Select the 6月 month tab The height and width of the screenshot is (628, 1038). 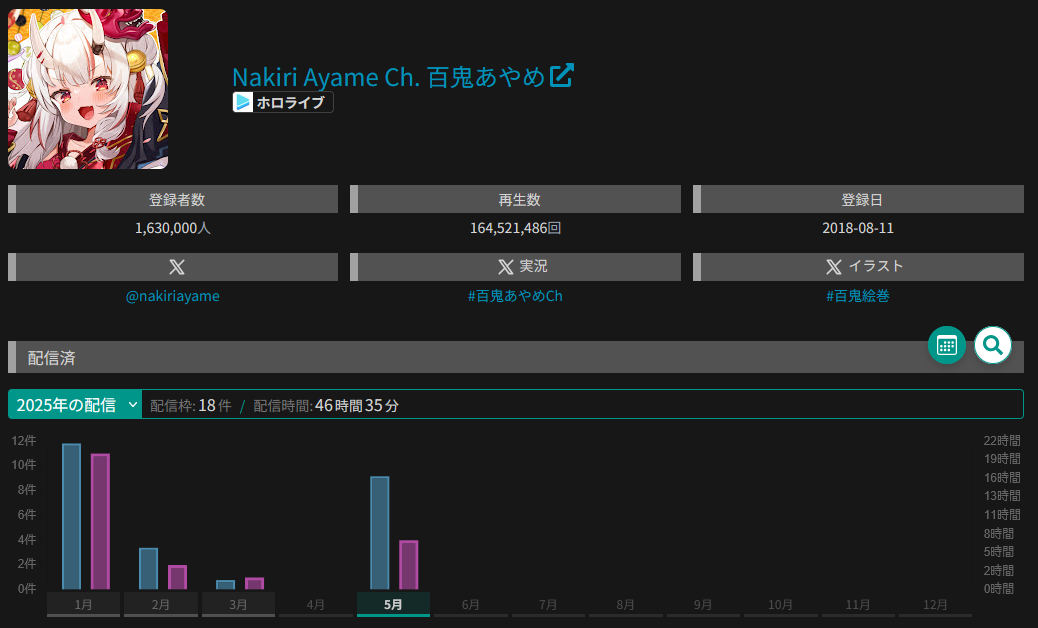click(471, 605)
